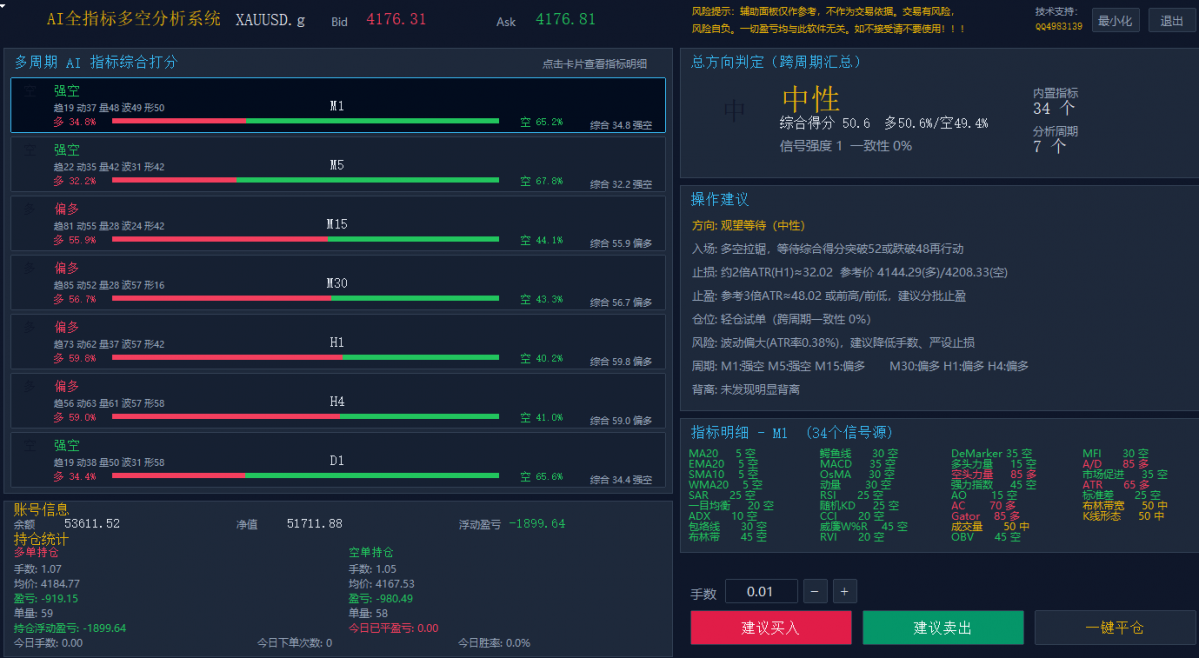Open the M1 timeframe score card

(337, 105)
